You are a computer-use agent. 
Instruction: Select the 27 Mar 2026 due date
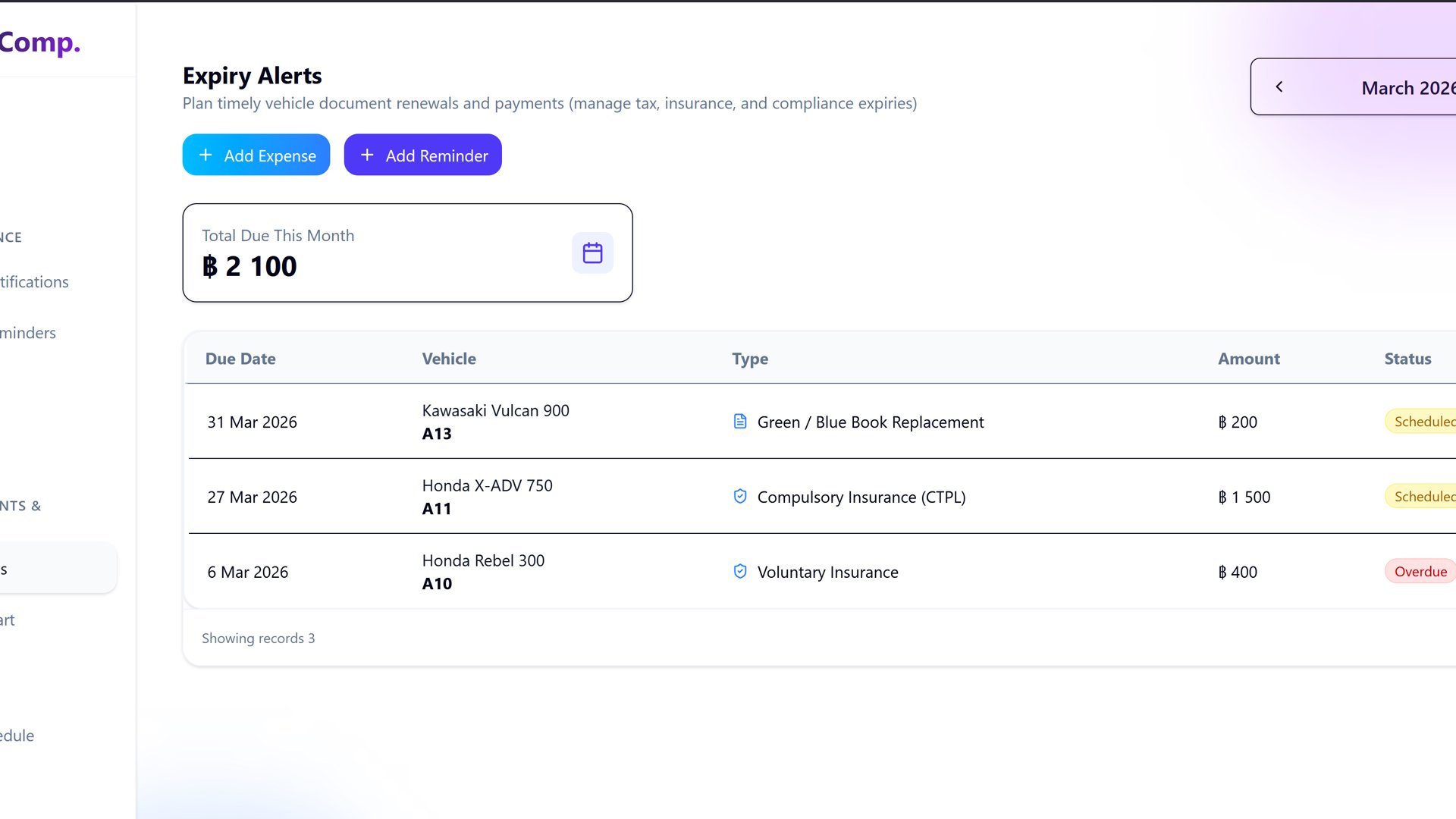pos(253,497)
